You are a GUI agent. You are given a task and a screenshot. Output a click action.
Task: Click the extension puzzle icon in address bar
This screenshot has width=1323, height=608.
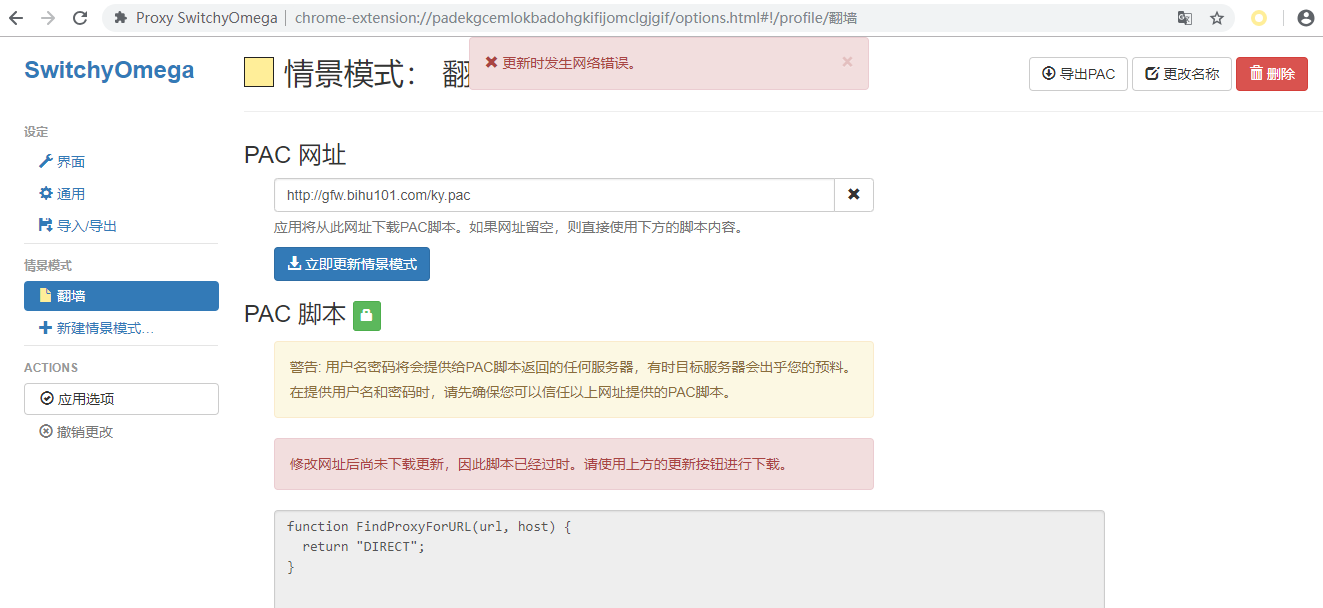(x=120, y=18)
